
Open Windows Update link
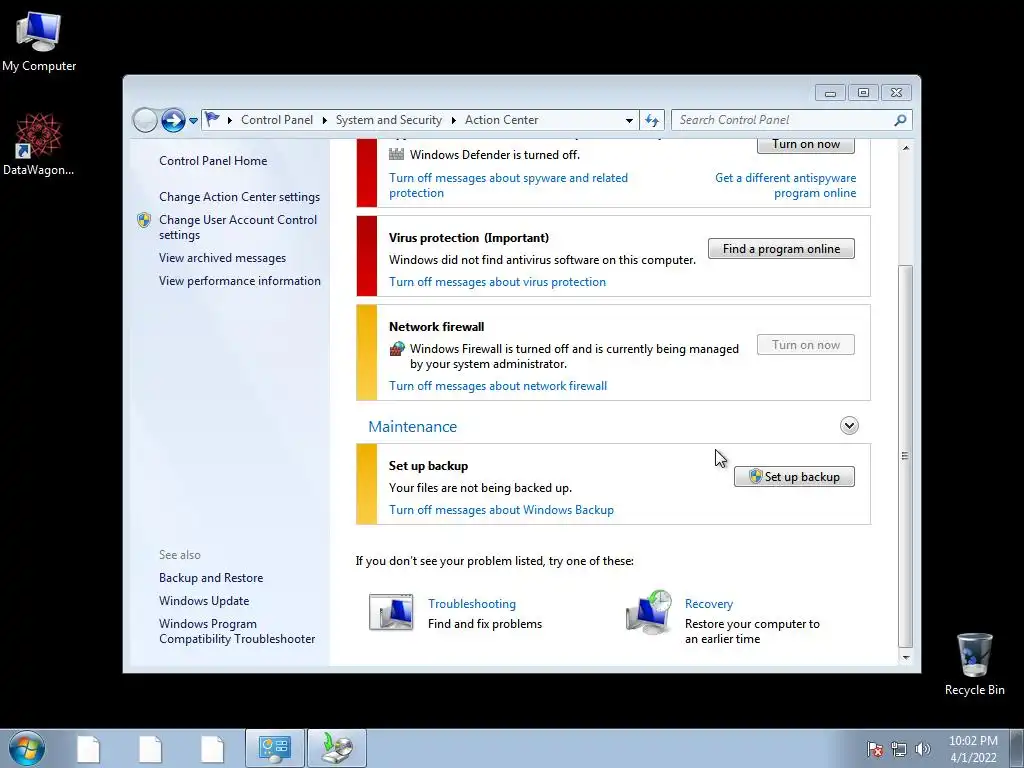pos(204,601)
